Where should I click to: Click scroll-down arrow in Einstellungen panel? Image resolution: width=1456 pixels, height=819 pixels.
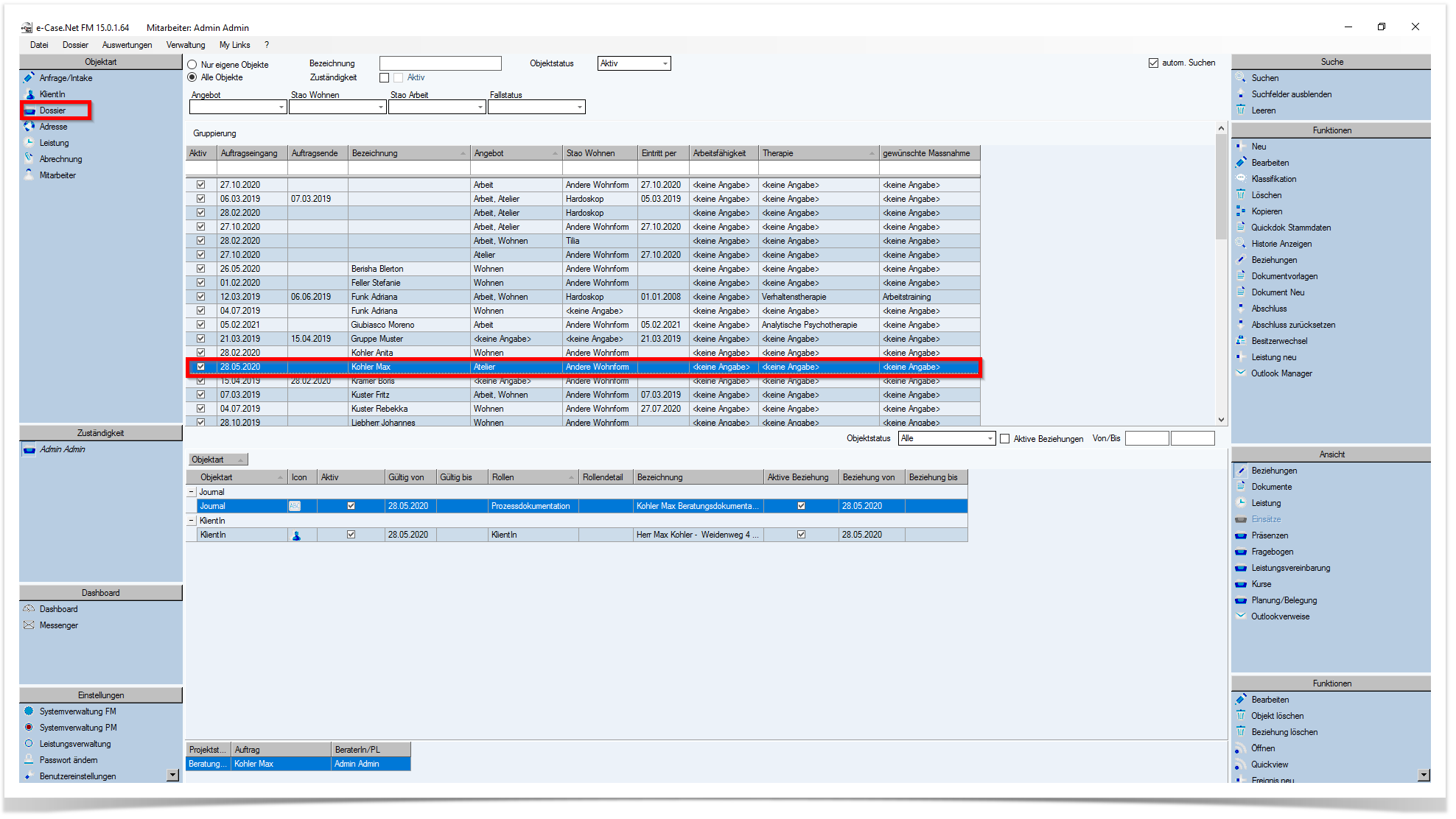[172, 775]
